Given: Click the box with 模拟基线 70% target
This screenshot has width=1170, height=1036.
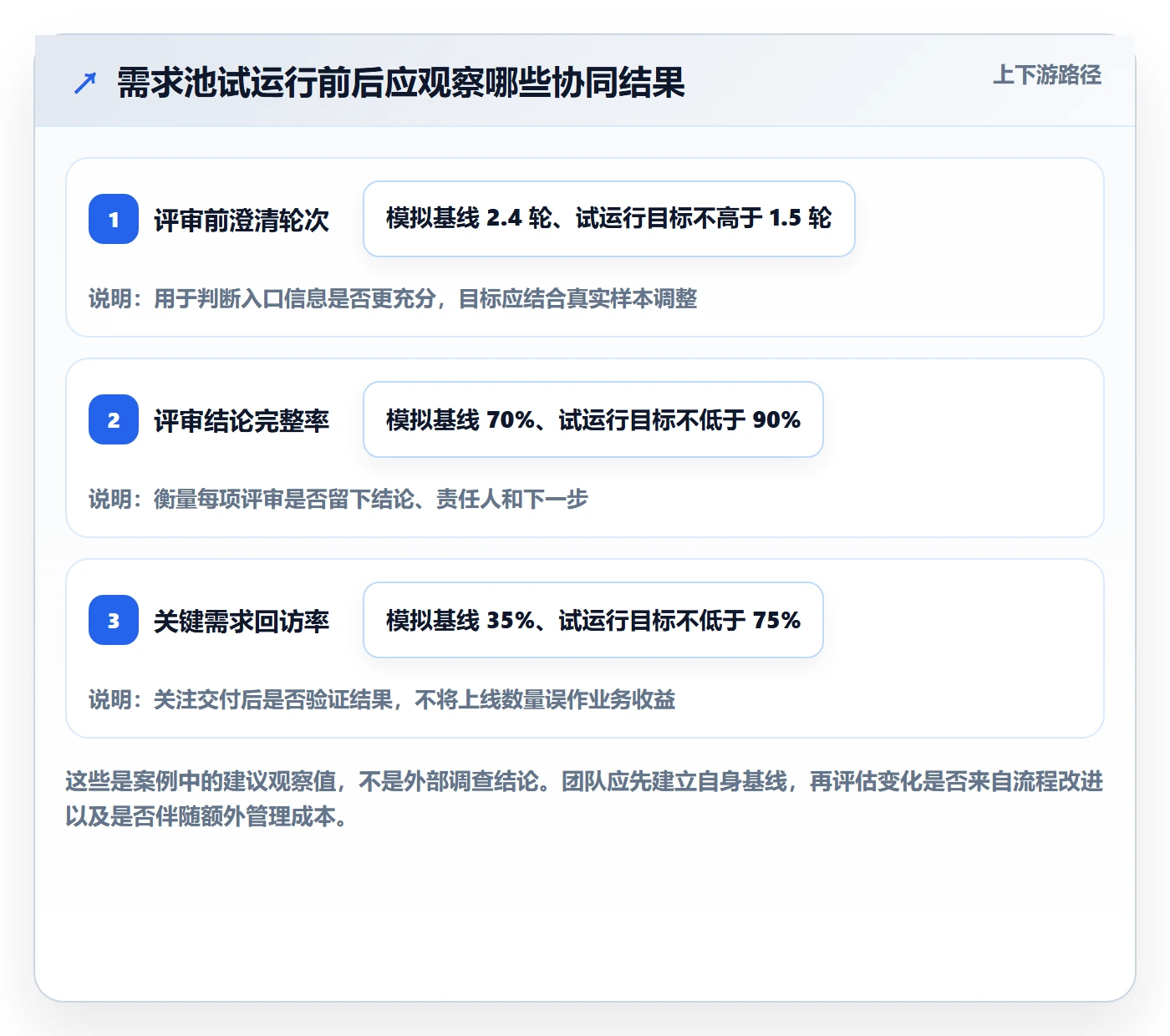Looking at the screenshot, I should [593, 419].
